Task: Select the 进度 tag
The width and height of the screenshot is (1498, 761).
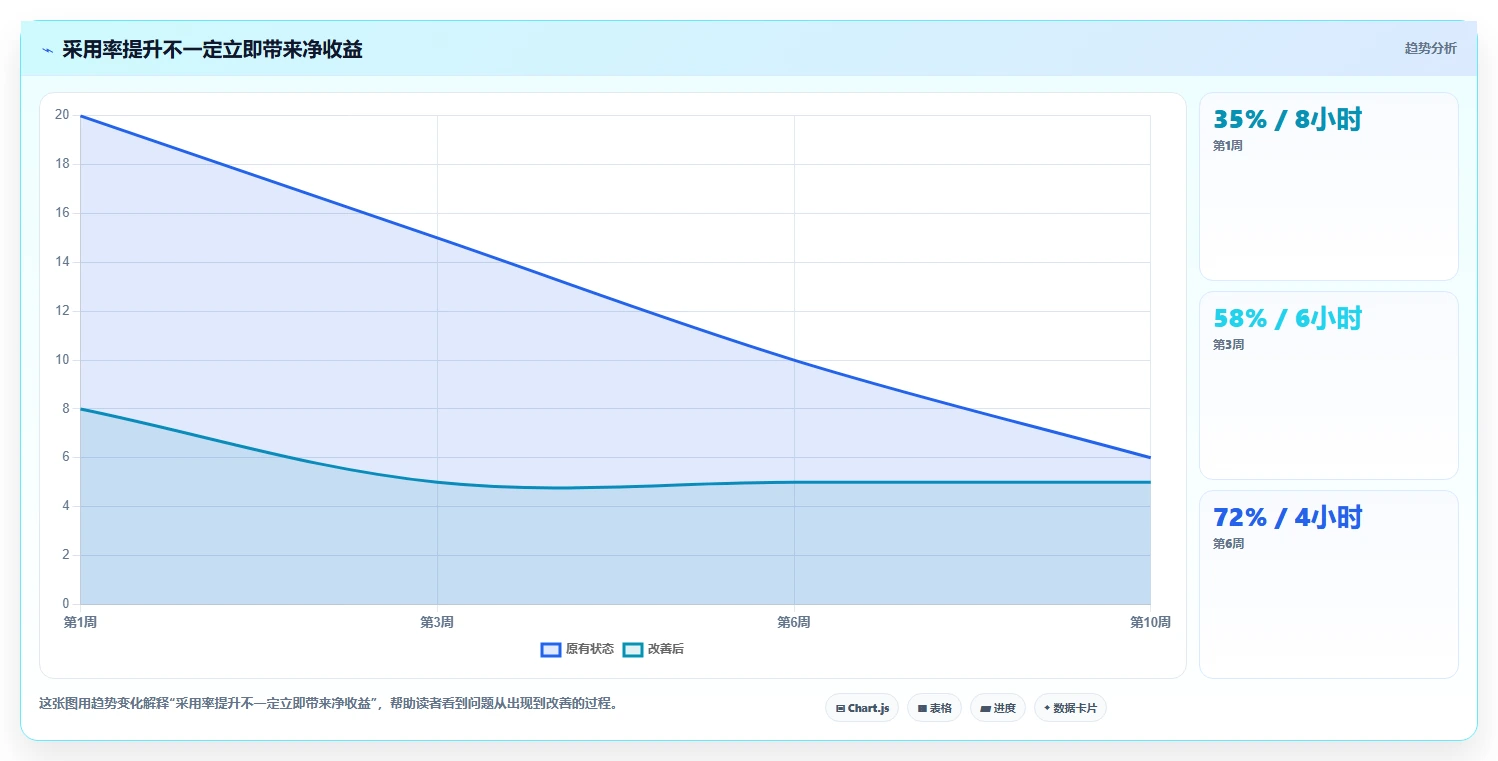Action: [998, 708]
